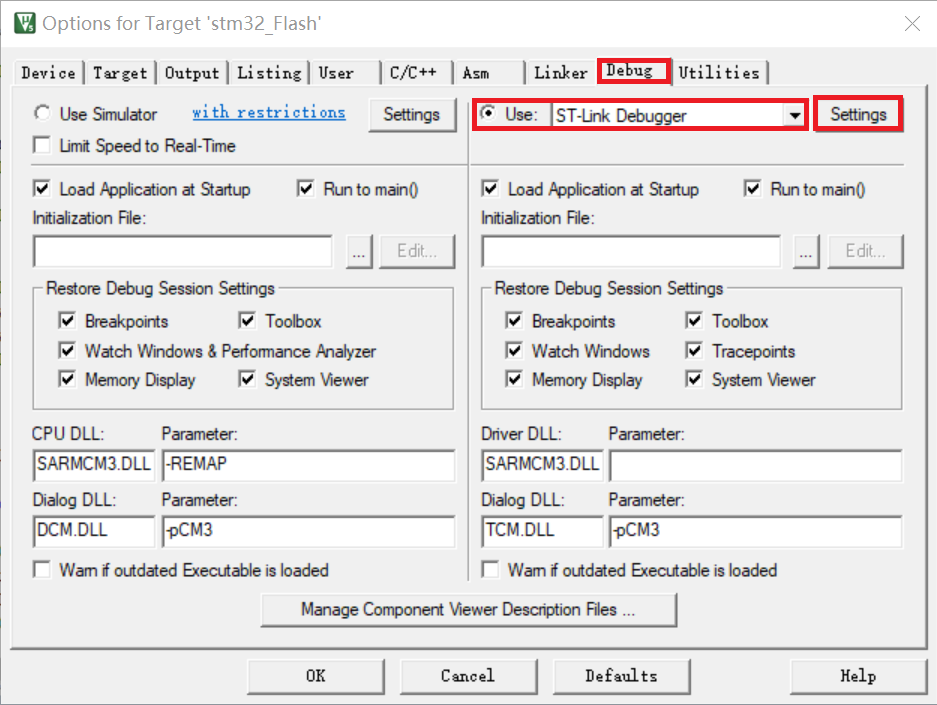This screenshot has width=937, height=705.
Task: Toggle debugger Watch Windows checkbox
Action: pyautogui.click(x=514, y=350)
